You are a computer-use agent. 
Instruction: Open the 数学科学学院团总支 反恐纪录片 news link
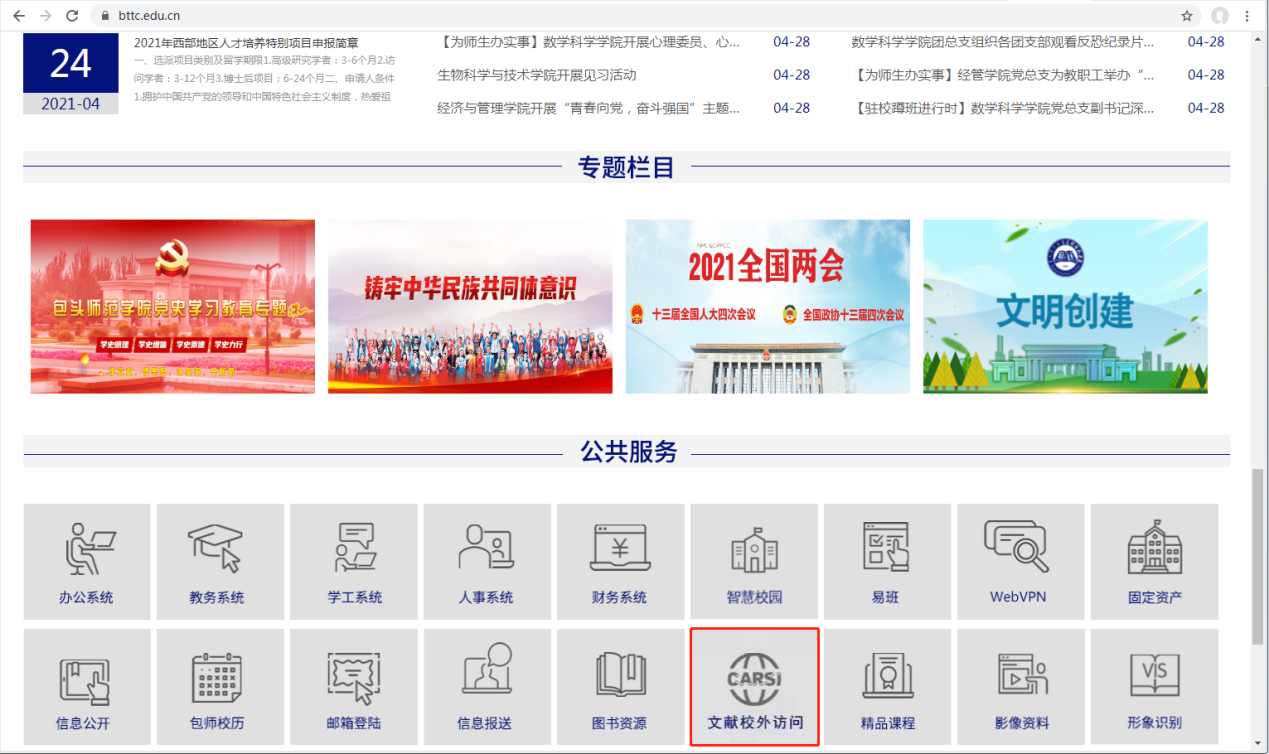tap(1003, 42)
